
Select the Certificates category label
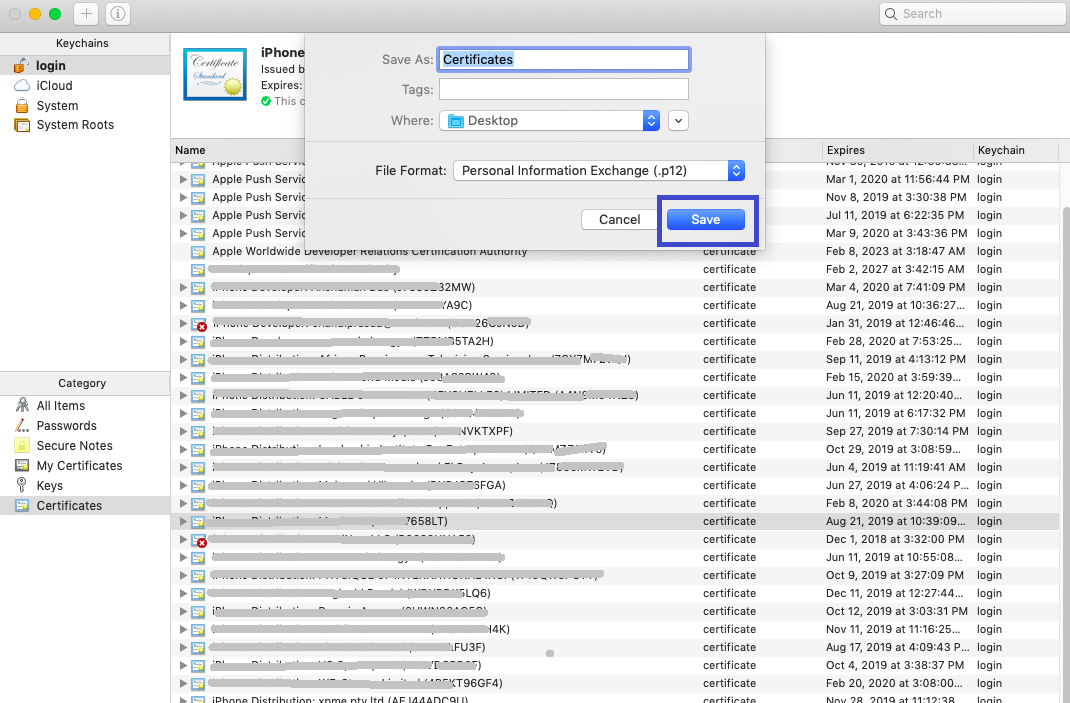pyautogui.click(x=69, y=506)
